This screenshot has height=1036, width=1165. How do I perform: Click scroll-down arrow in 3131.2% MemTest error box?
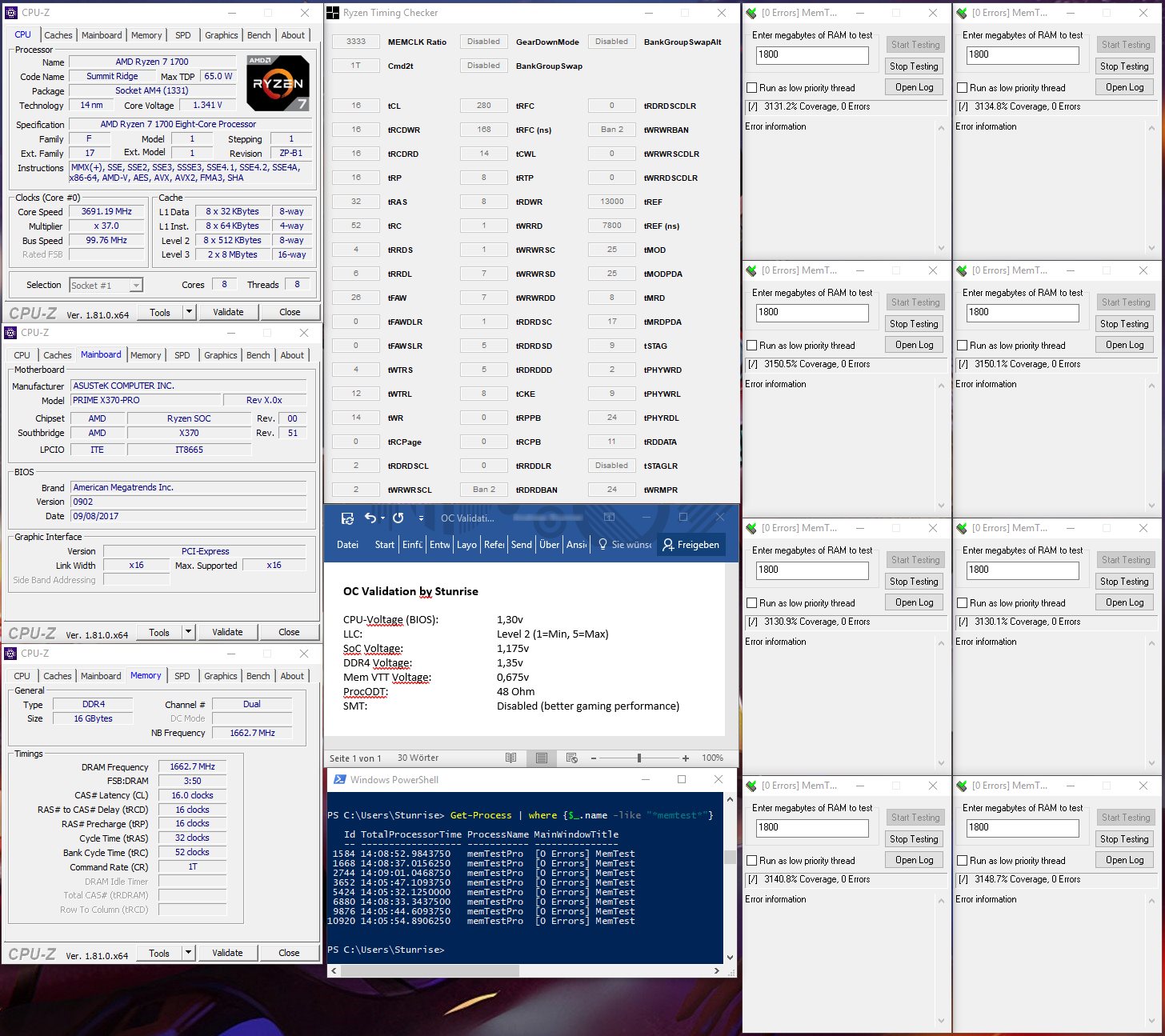(x=941, y=248)
